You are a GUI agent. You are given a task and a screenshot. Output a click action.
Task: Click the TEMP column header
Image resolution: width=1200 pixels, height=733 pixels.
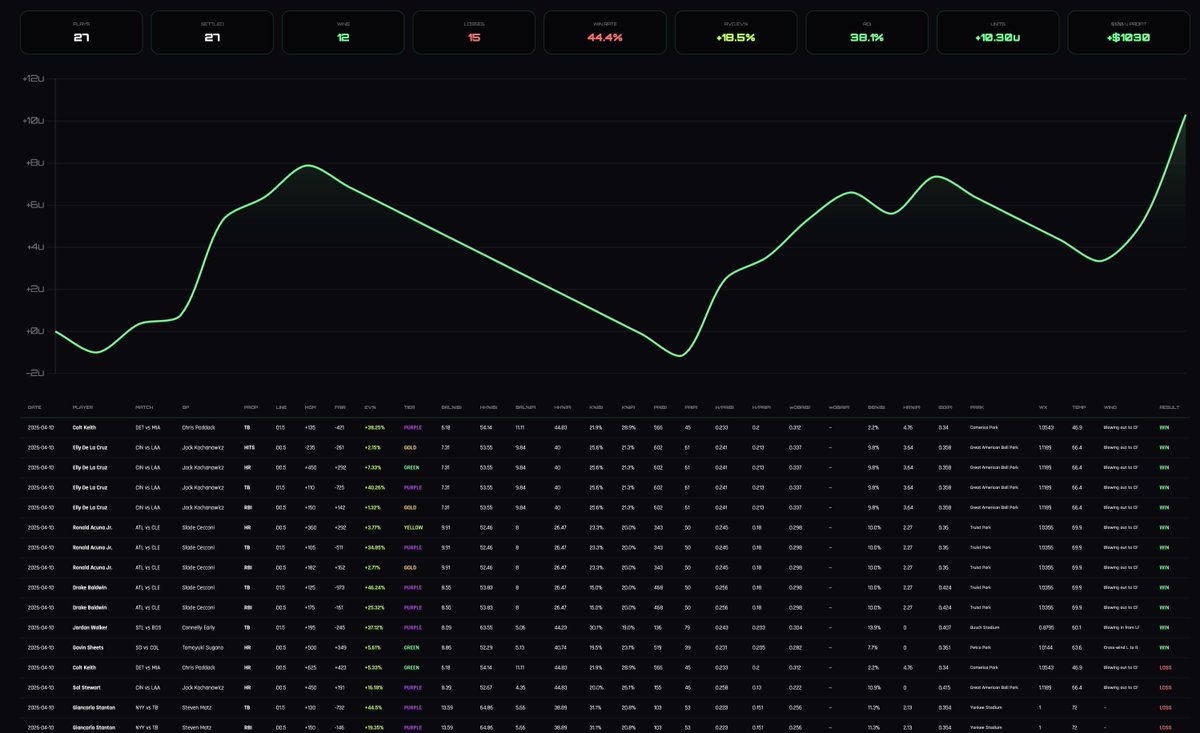click(1078, 407)
